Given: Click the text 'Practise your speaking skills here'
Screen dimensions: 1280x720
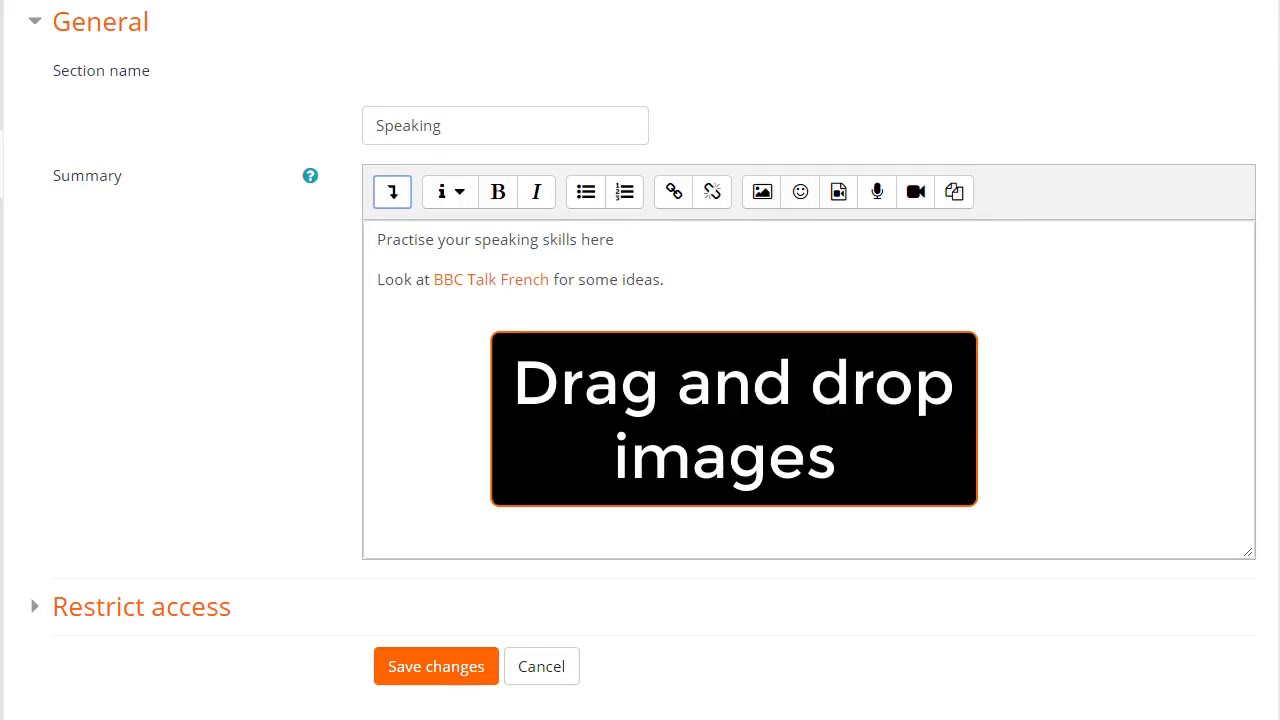Looking at the screenshot, I should pyautogui.click(x=495, y=240).
